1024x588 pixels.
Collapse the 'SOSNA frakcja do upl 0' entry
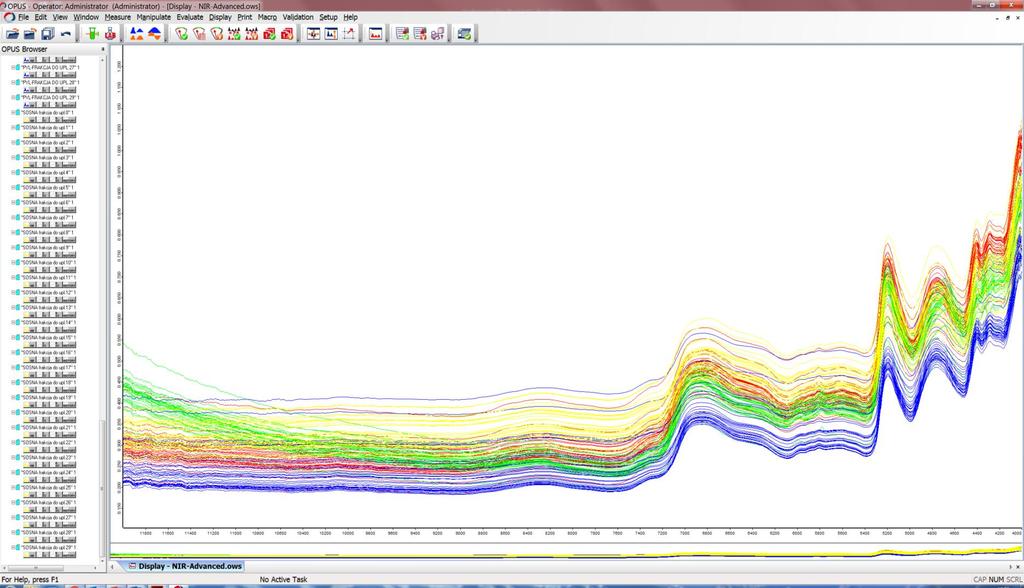(13, 112)
